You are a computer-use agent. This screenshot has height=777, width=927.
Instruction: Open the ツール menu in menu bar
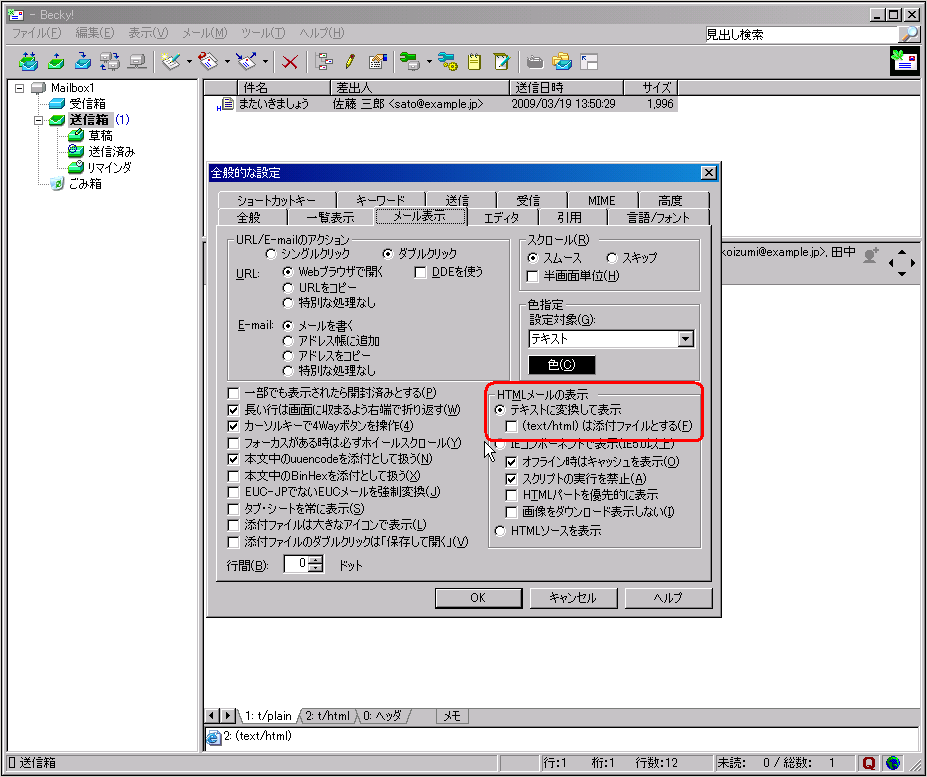[x=263, y=33]
